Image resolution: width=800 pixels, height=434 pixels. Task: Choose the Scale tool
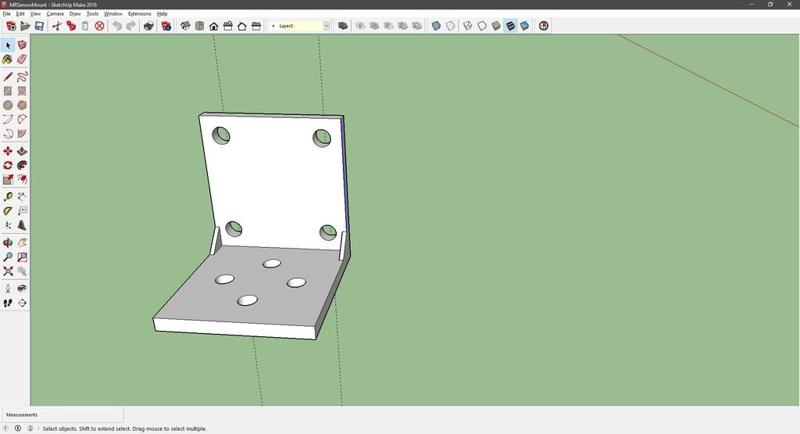pos(8,179)
